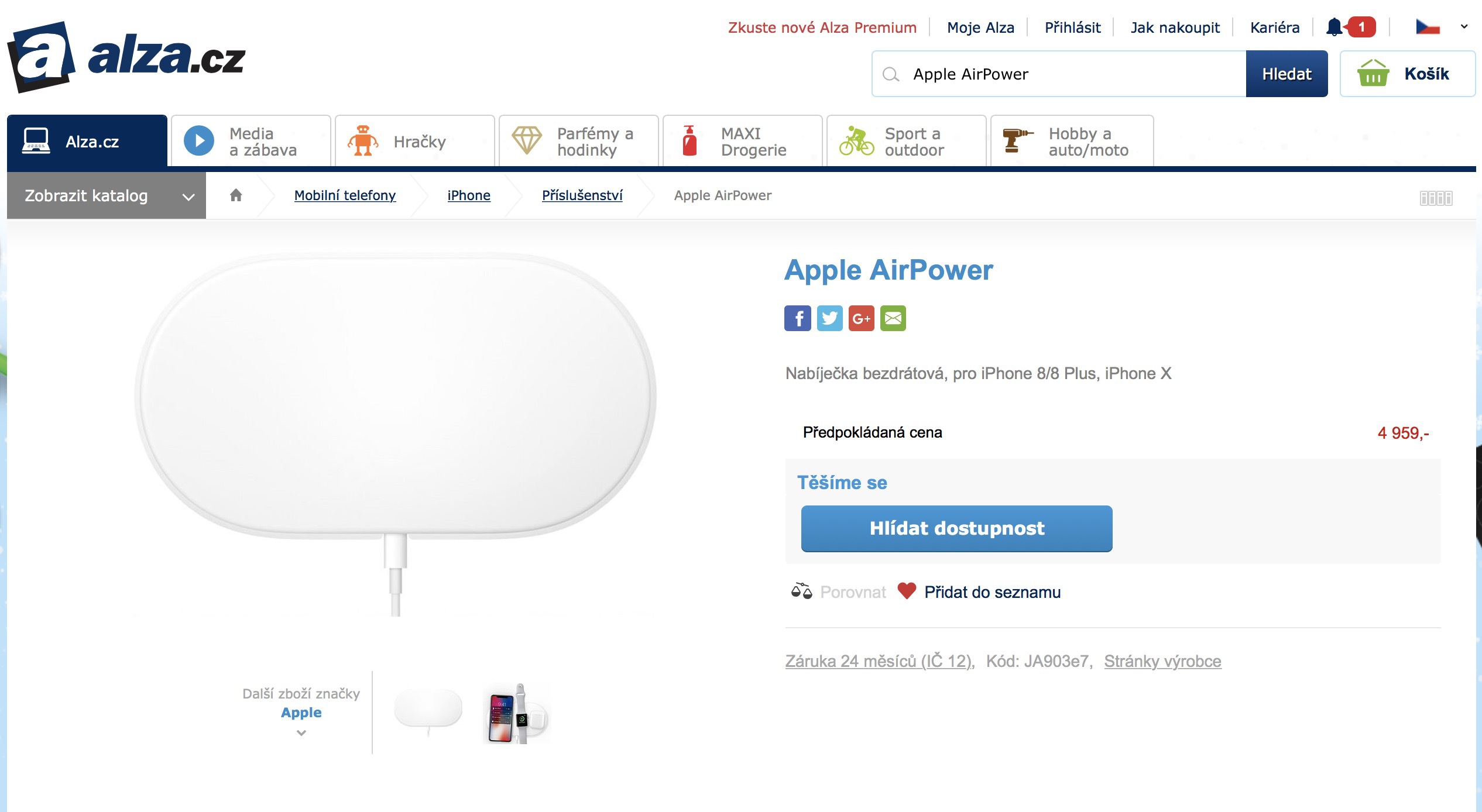
Task: Click the Google Plus share icon
Action: point(861,318)
